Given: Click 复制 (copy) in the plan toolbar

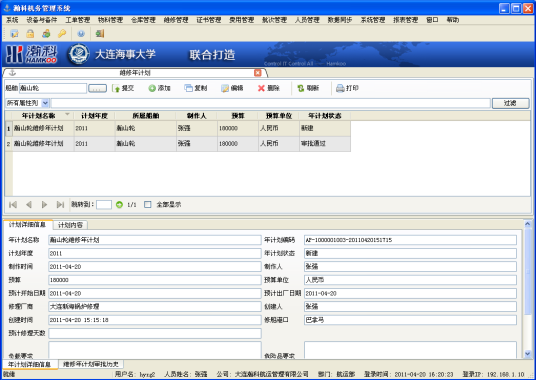Looking at the screenshot, I should 196,88.
